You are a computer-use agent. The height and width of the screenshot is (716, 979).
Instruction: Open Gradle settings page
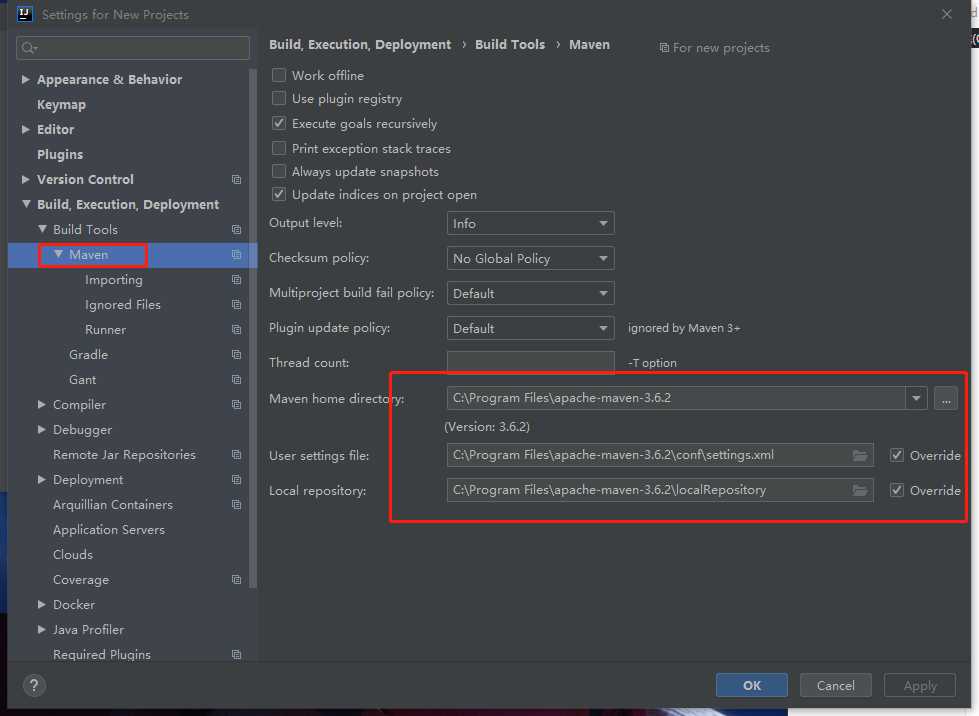pyautogui.click(x=89, y=355)
